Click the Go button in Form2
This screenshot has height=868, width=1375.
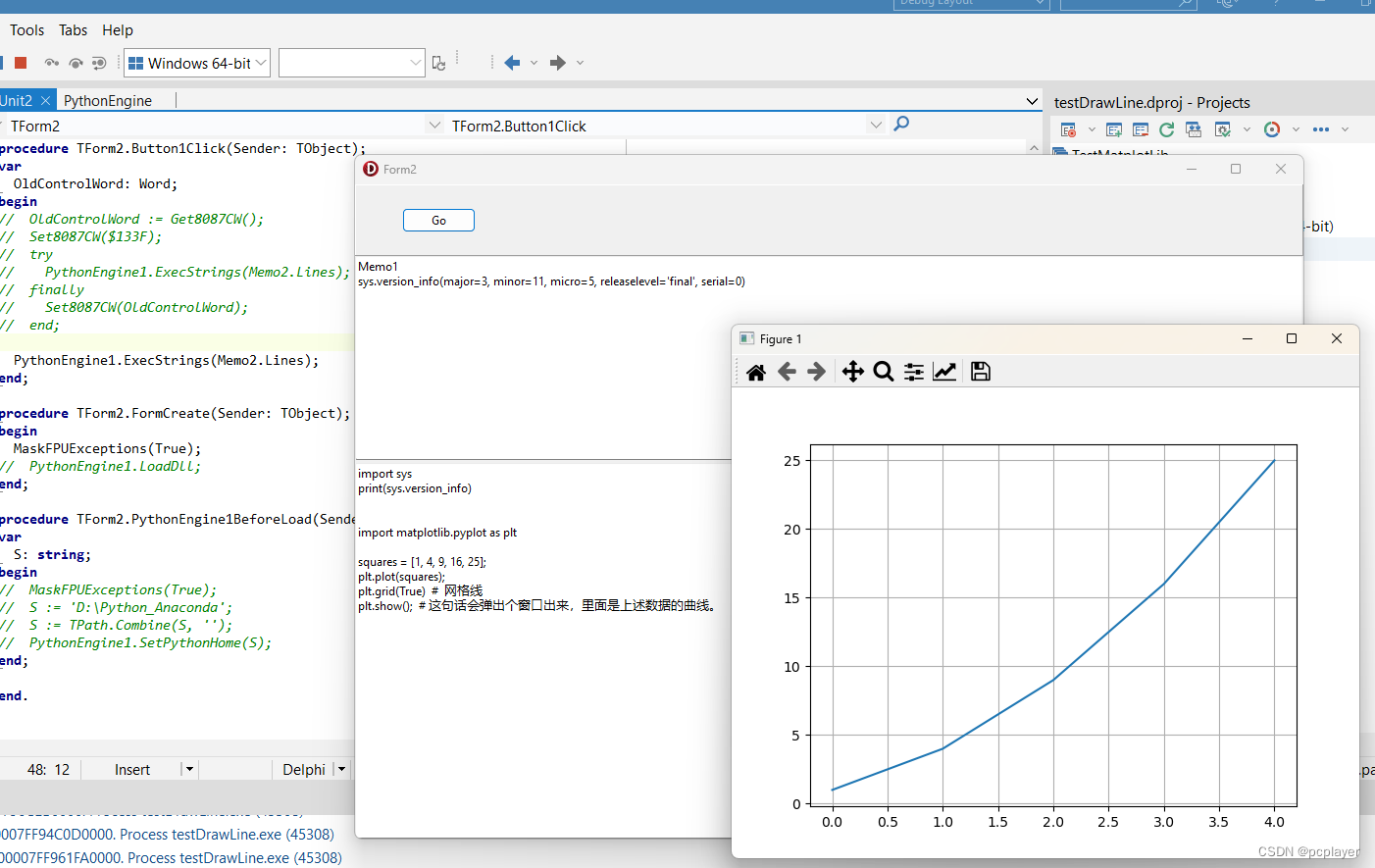click(438, 221)
